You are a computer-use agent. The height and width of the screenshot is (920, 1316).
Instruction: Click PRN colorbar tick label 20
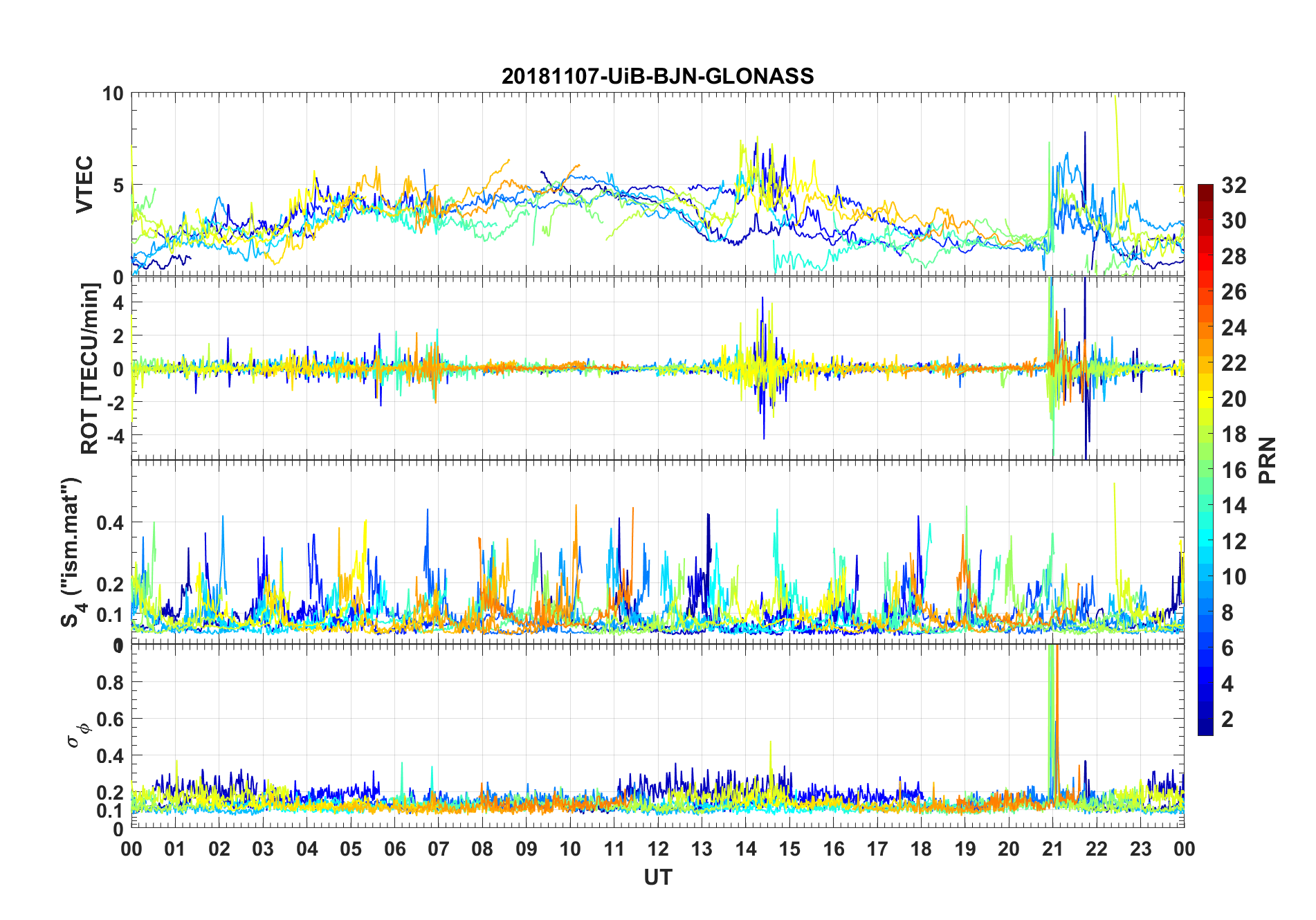(1234, 398)
